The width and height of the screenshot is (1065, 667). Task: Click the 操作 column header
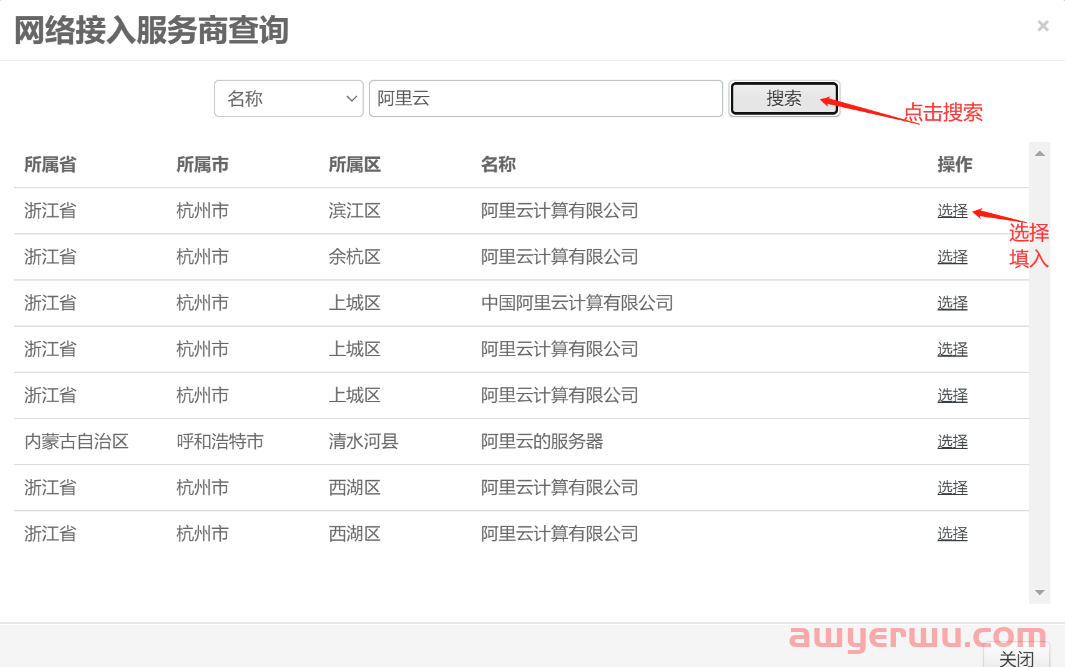tap(955, 164)
